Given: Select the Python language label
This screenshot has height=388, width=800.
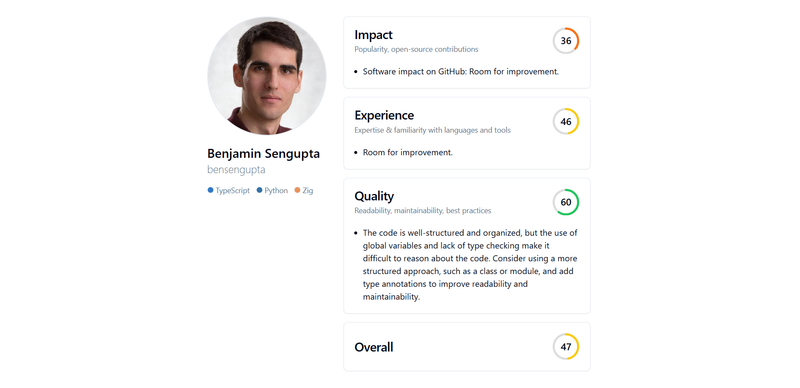Looking at the screenshot, I should click(x=276, y=190).
